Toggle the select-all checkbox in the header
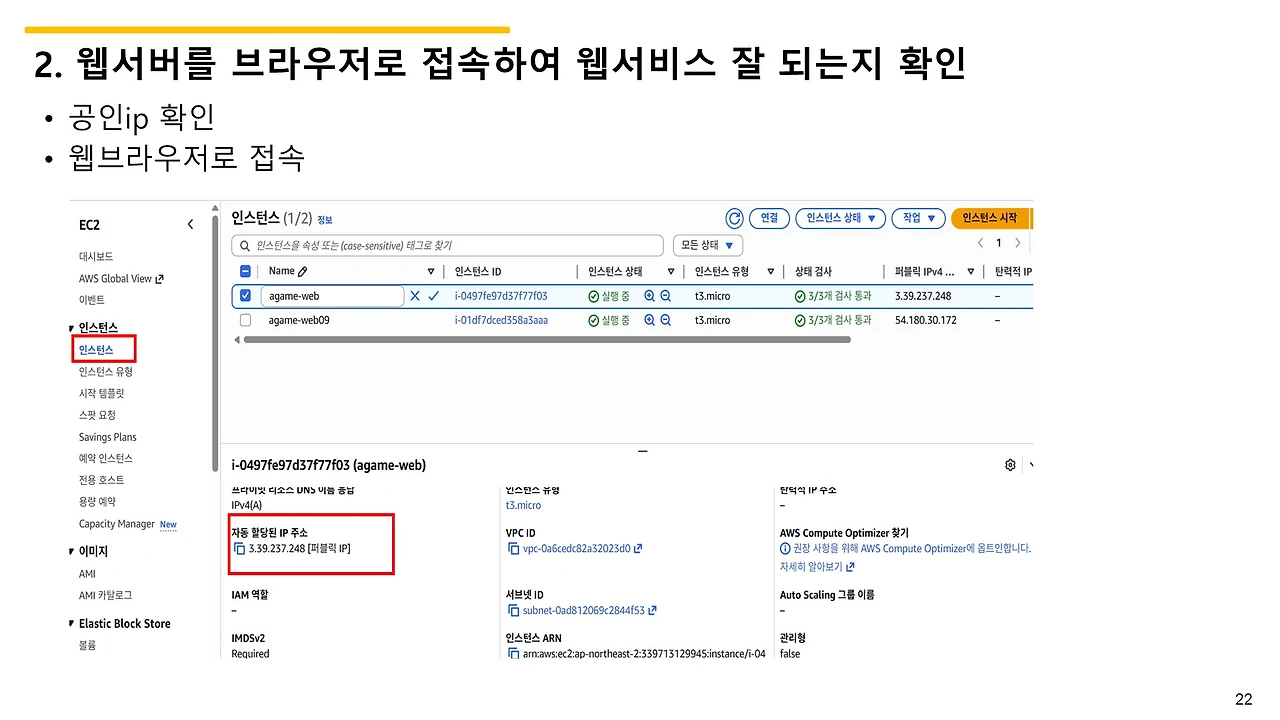Image resolution: width=1280 pixels, height=720 pixels. [244, 271]
